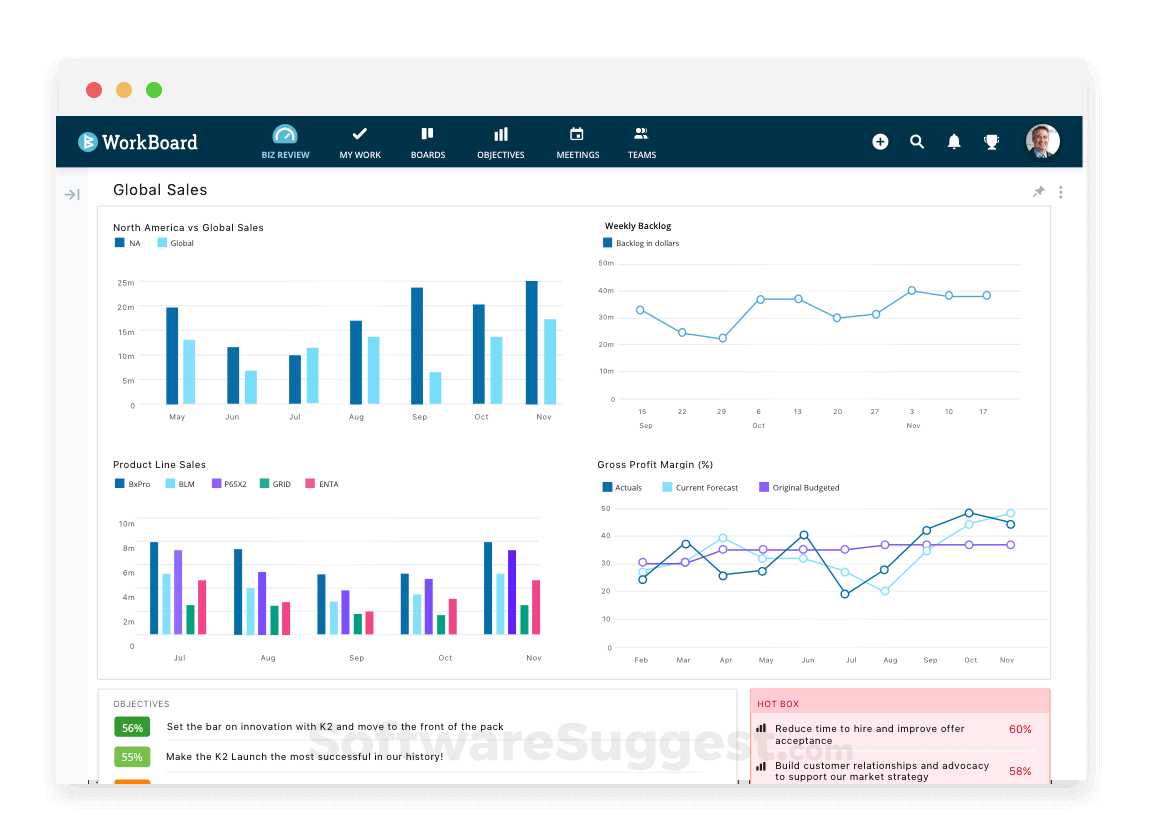1160x840 pixels.
Task: Pin the Global Sales dashboard
Action: coord(1038,191)
